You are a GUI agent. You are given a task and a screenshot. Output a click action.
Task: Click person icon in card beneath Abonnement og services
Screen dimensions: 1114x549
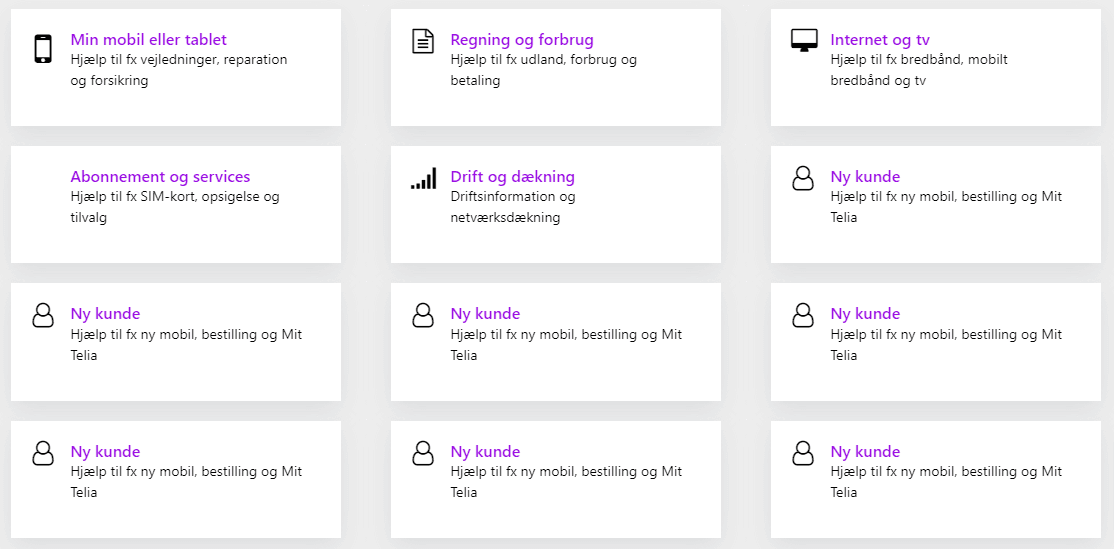tap(43, 316)
